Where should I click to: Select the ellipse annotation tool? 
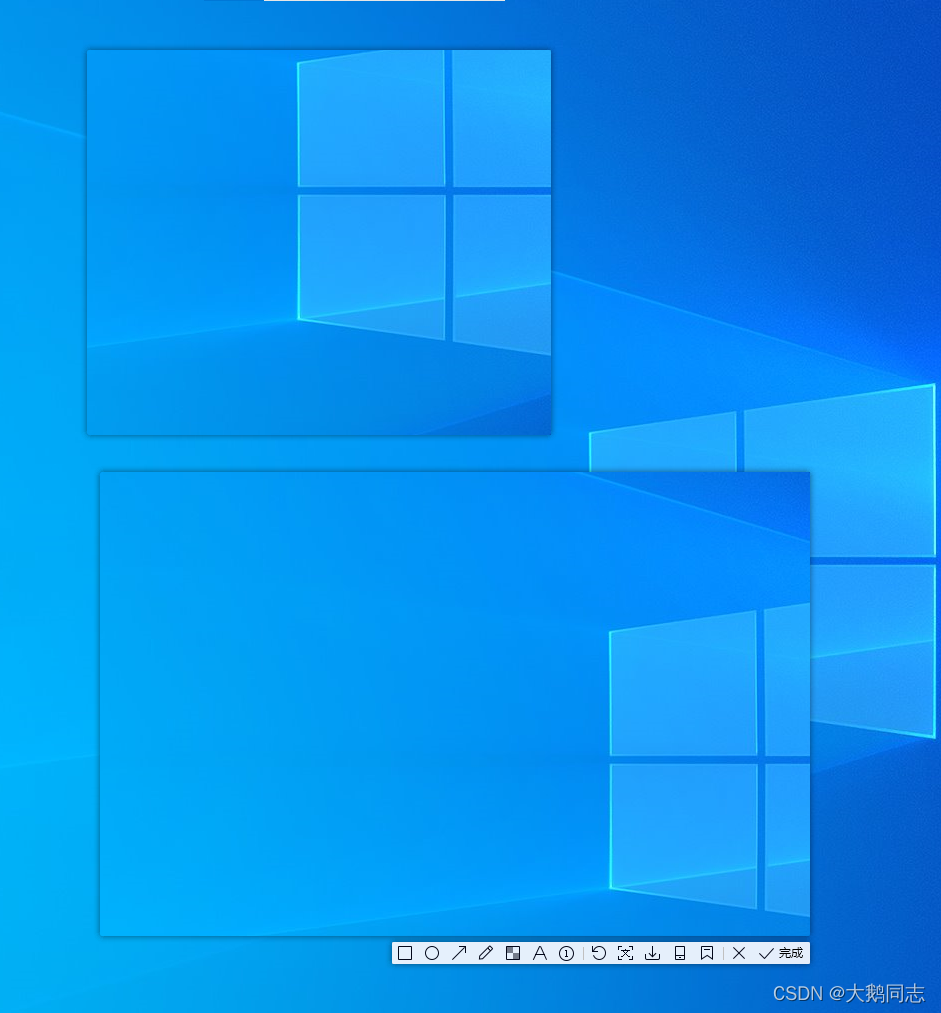[432, 953]
